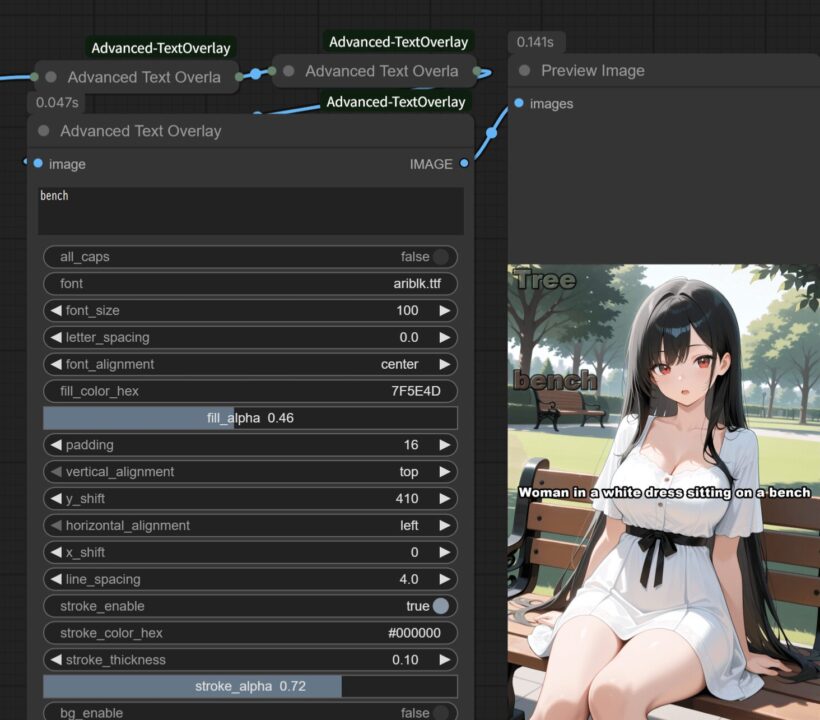Screen dimensions: 820x720
Task: Decrease line_spacing with left arrow
Action: (x=56, y=579)
